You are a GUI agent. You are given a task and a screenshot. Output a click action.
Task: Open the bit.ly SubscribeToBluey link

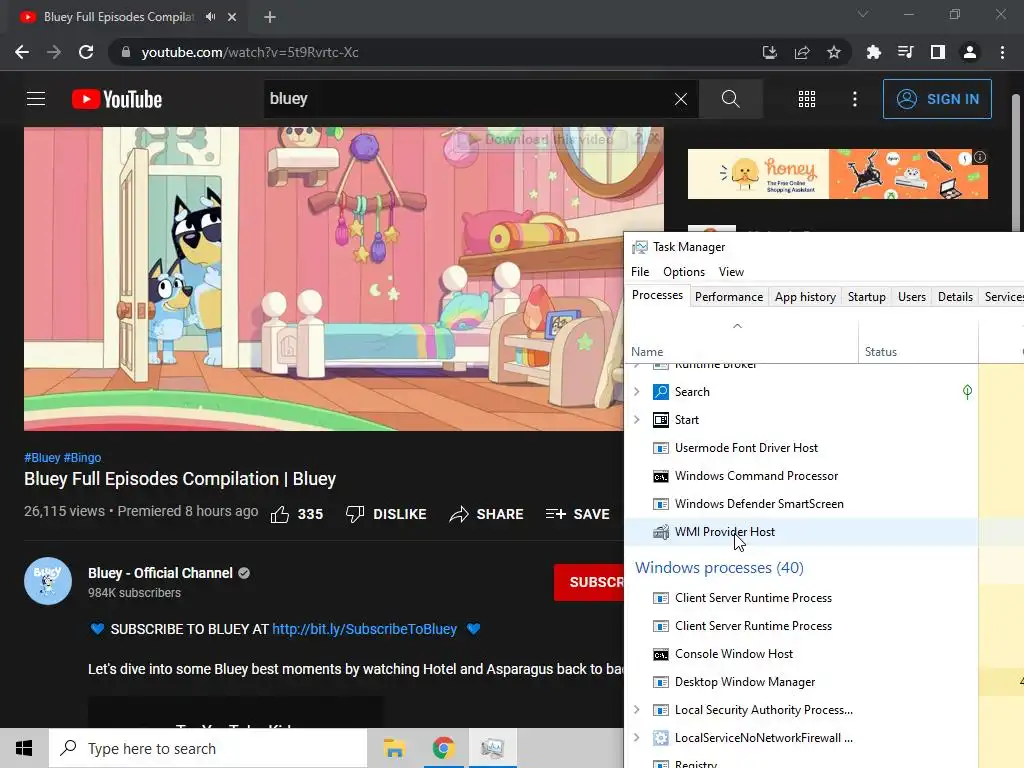click(364, 629)
